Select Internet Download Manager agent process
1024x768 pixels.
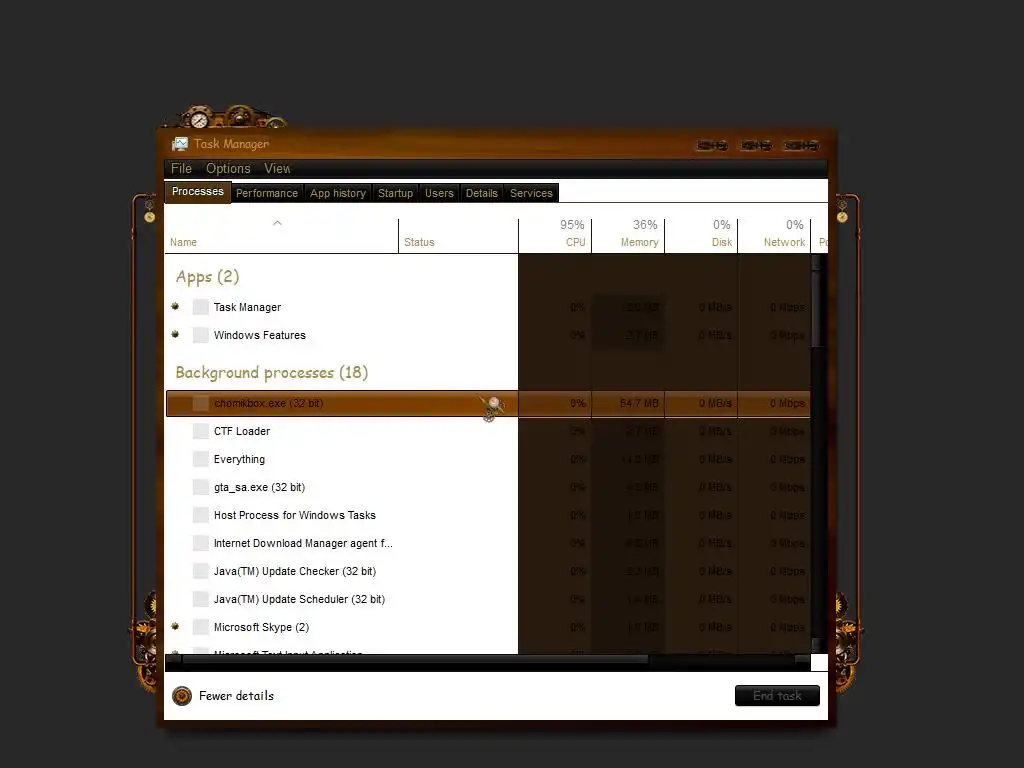[x=488, y=543]
